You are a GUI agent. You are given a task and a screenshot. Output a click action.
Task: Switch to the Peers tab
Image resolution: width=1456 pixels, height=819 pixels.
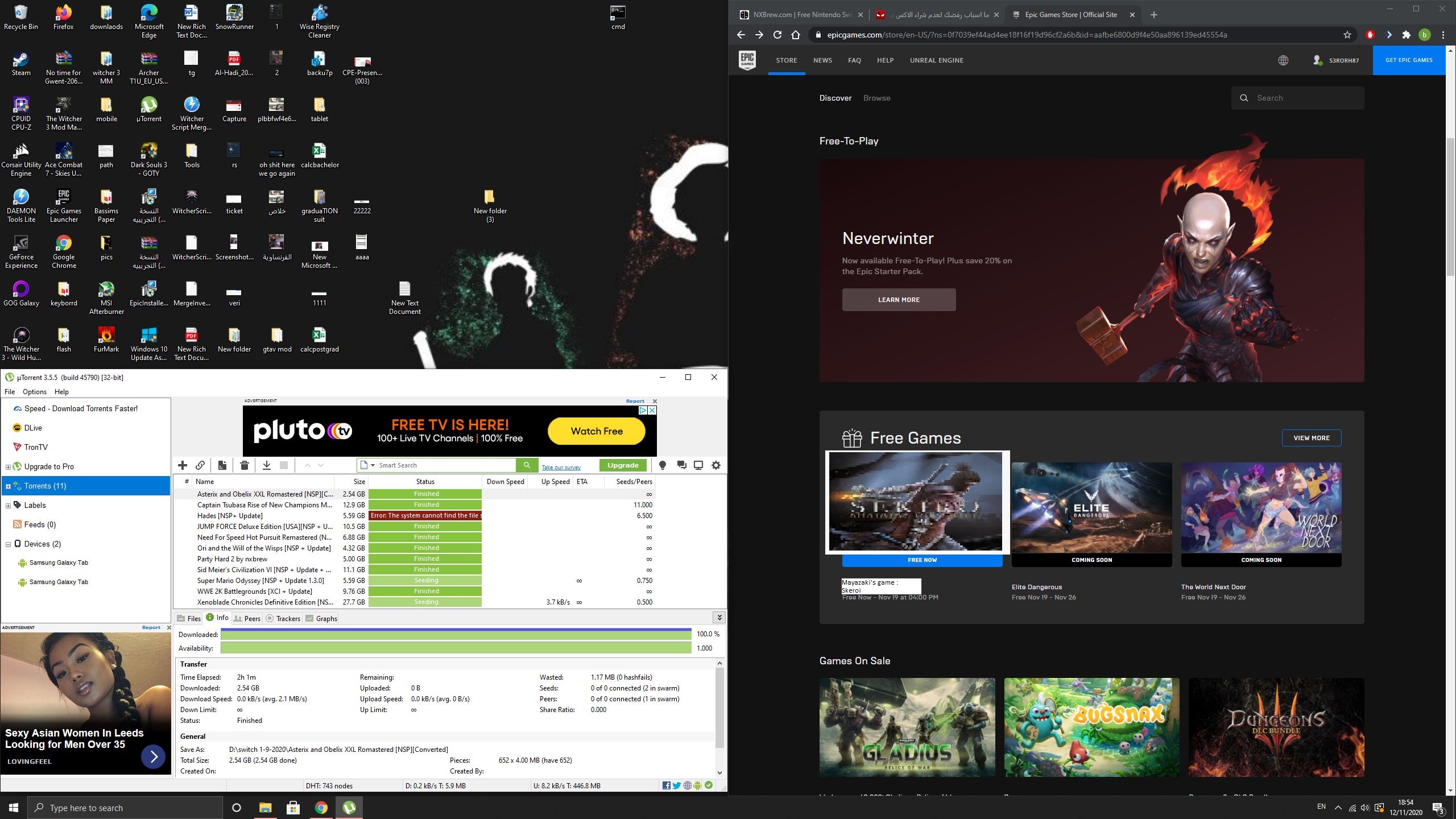coord(247,618)
